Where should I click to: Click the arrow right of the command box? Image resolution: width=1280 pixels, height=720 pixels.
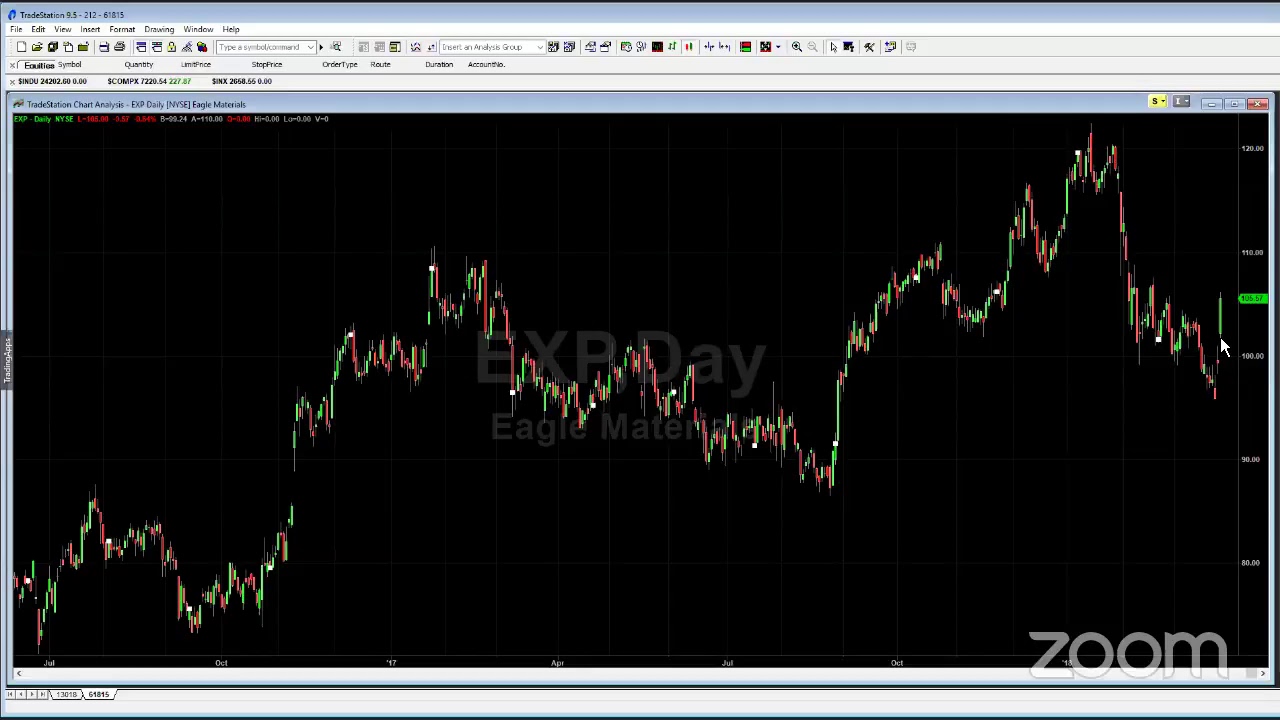(321, 47)
